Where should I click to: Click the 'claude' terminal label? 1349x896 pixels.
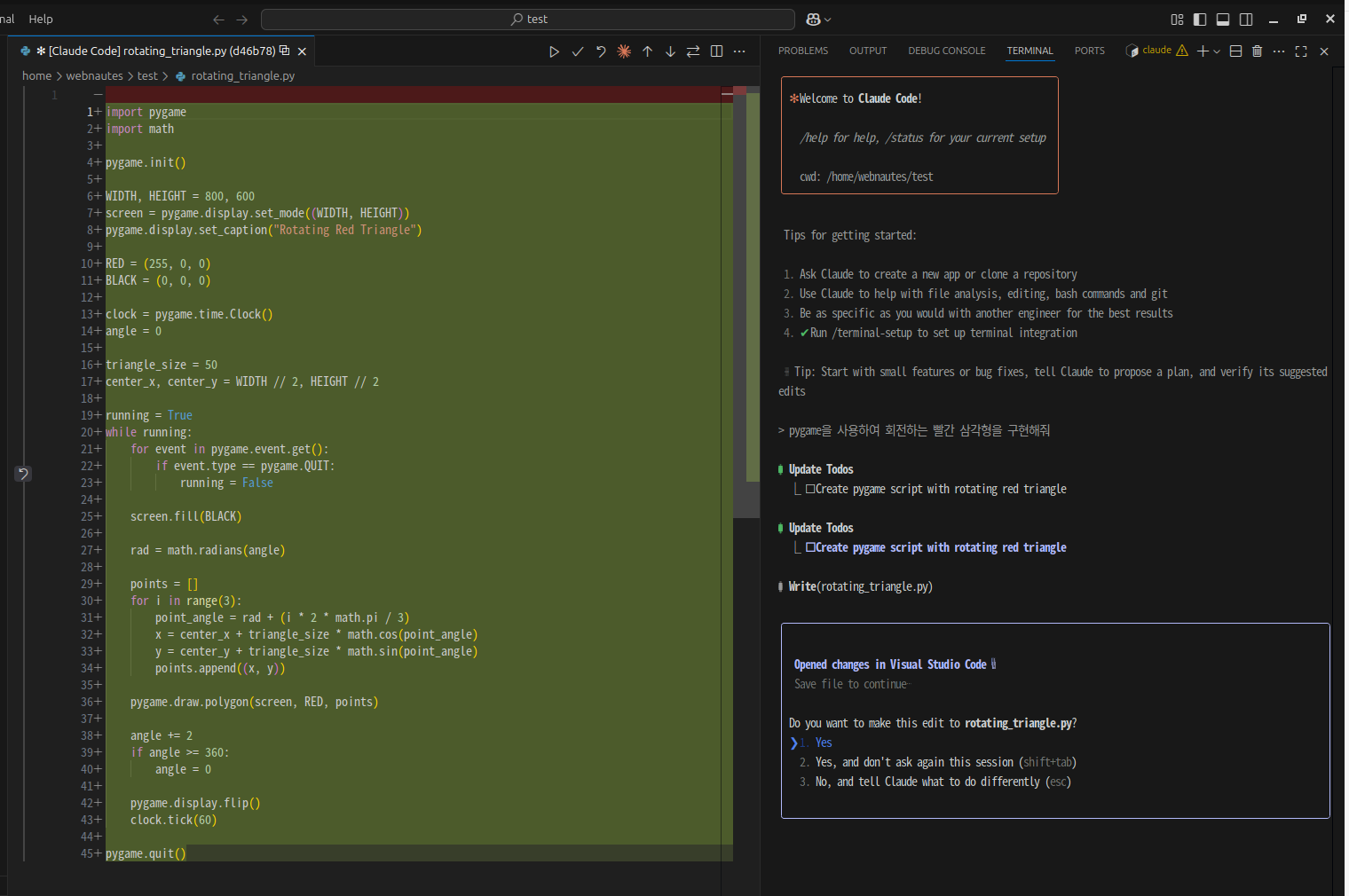pyautogui.click(x=1156, y=51)
